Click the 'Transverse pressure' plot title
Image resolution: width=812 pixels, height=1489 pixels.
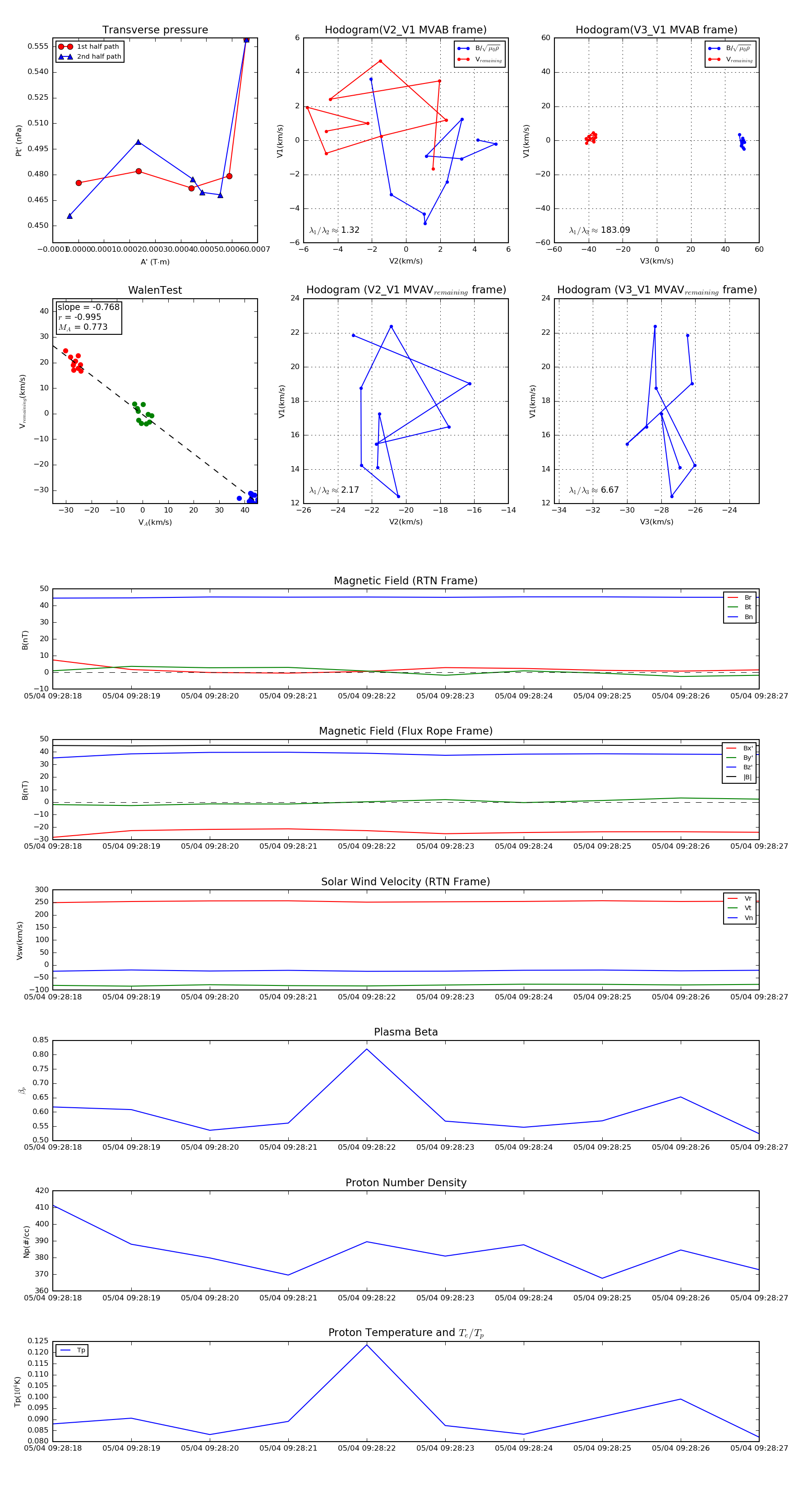click(x=155, y=30)
